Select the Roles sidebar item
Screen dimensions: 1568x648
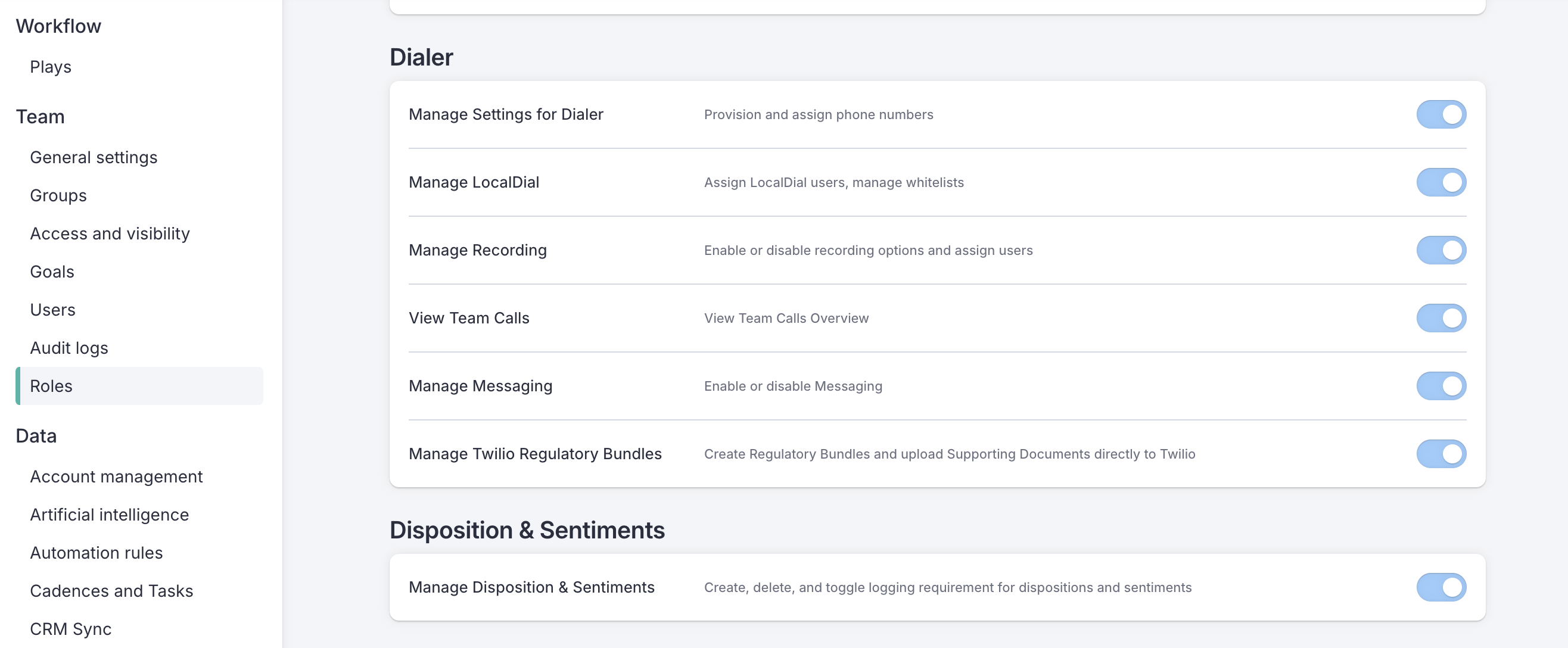point(139,387)
